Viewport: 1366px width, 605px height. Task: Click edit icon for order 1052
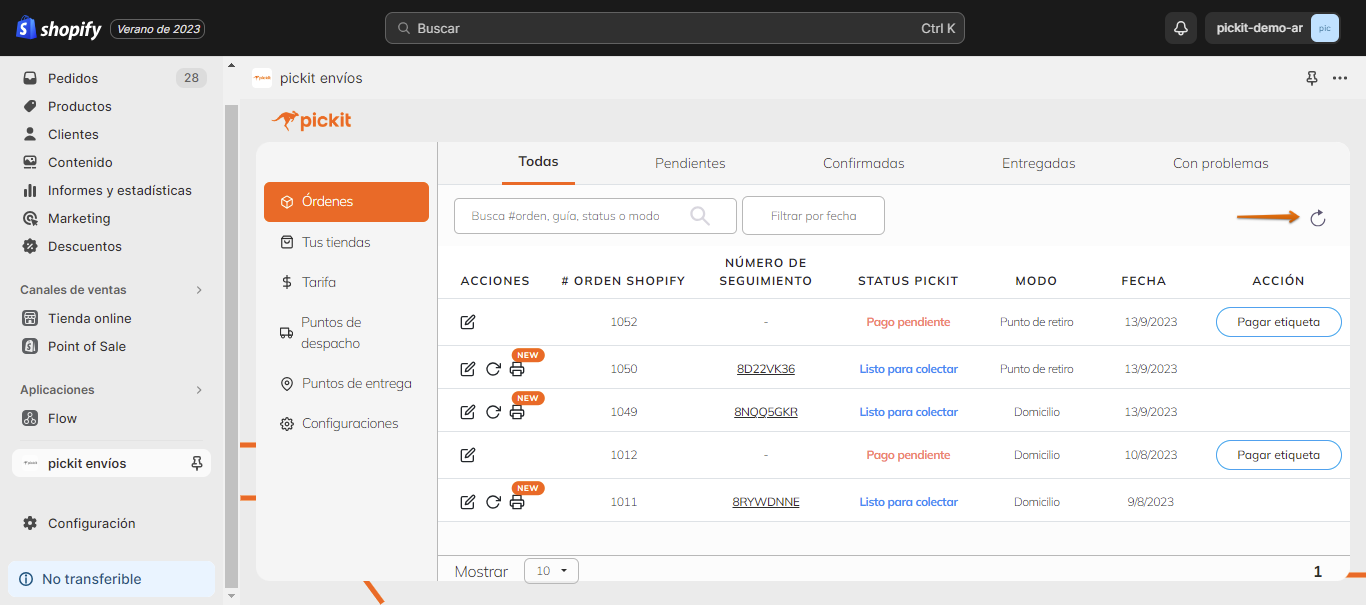point(468,322)
